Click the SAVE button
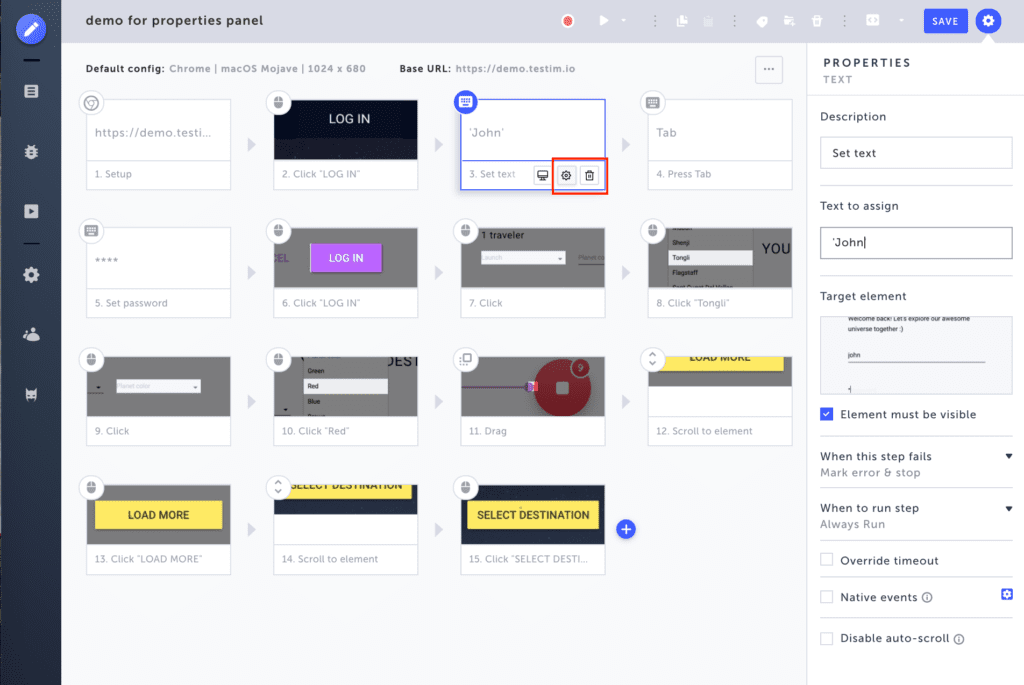 (x=945, y=21)
